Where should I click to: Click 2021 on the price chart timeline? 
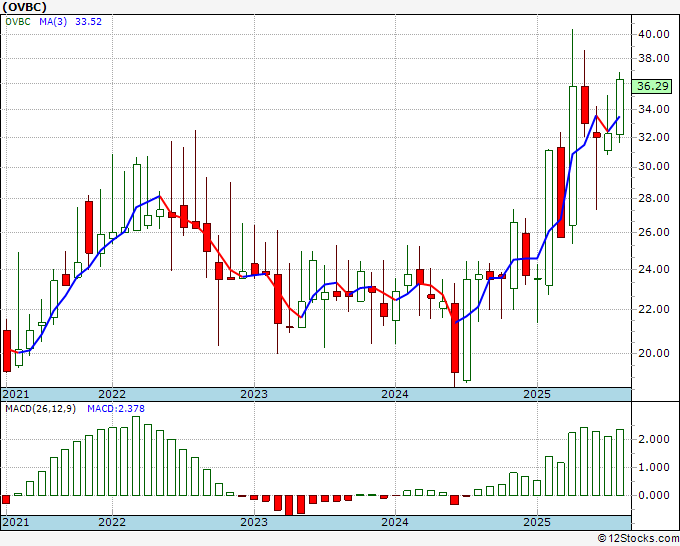tap(16, 394)
